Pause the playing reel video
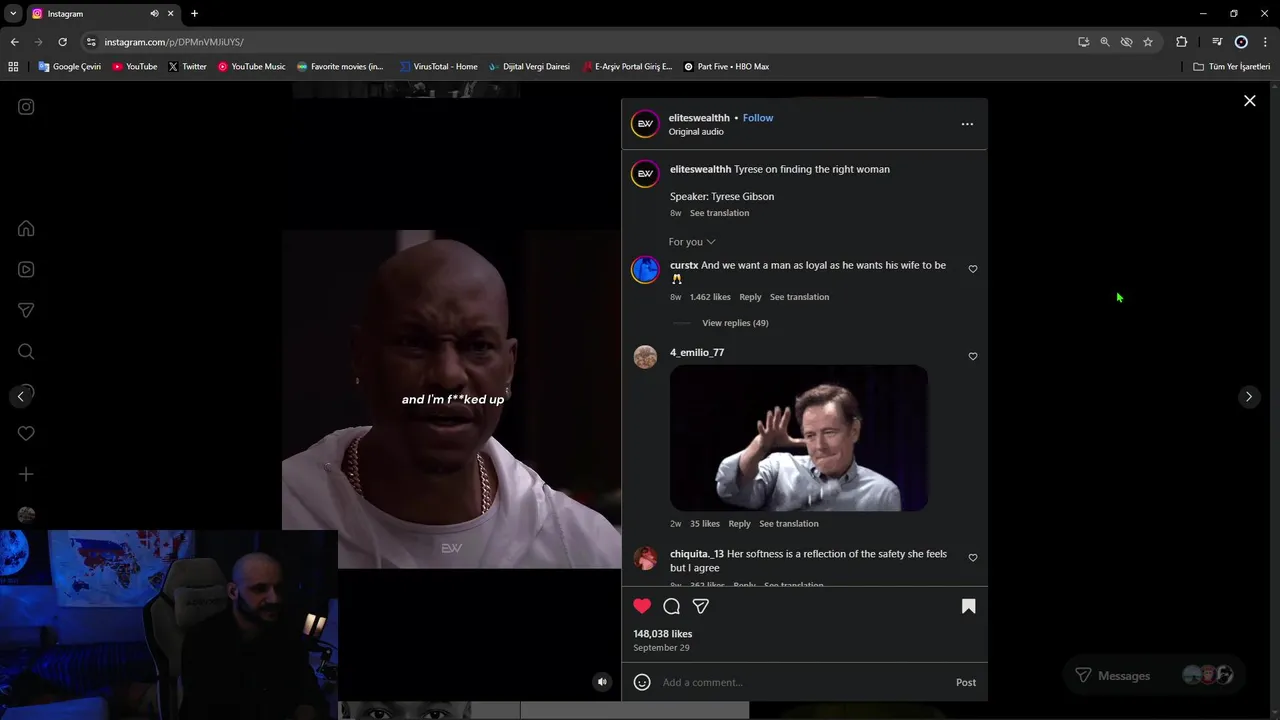Image resolution: width=1280 pixels, height=720 pixels. pyautogui.click(x=451, y=399)
